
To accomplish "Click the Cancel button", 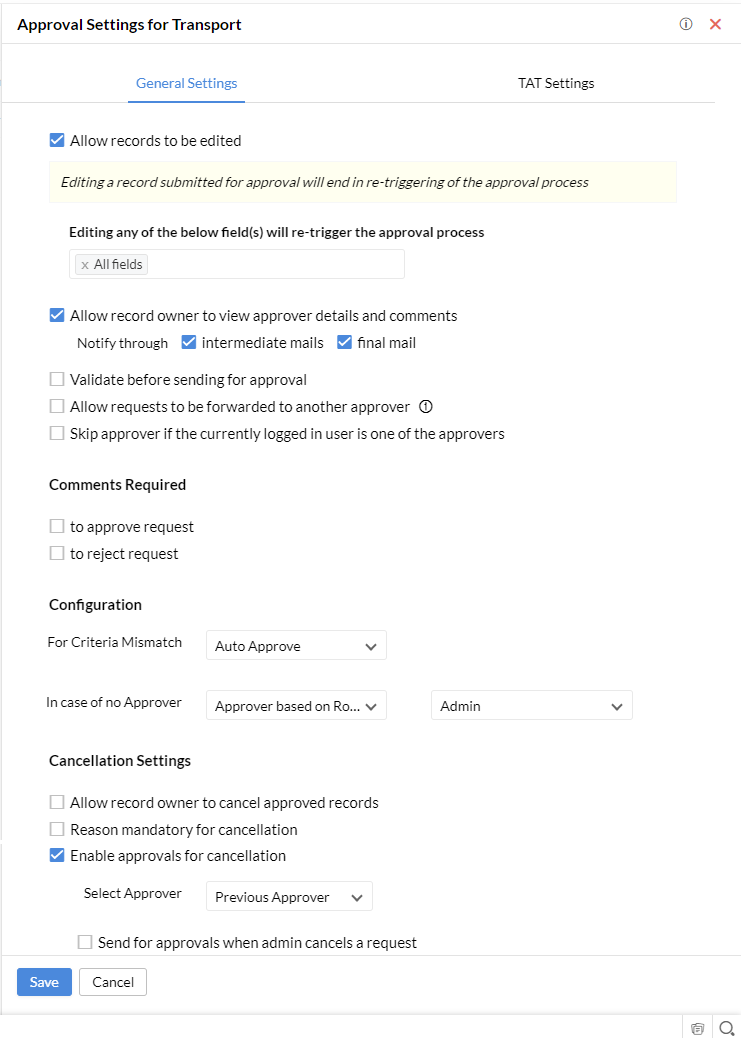I will 113,982.
